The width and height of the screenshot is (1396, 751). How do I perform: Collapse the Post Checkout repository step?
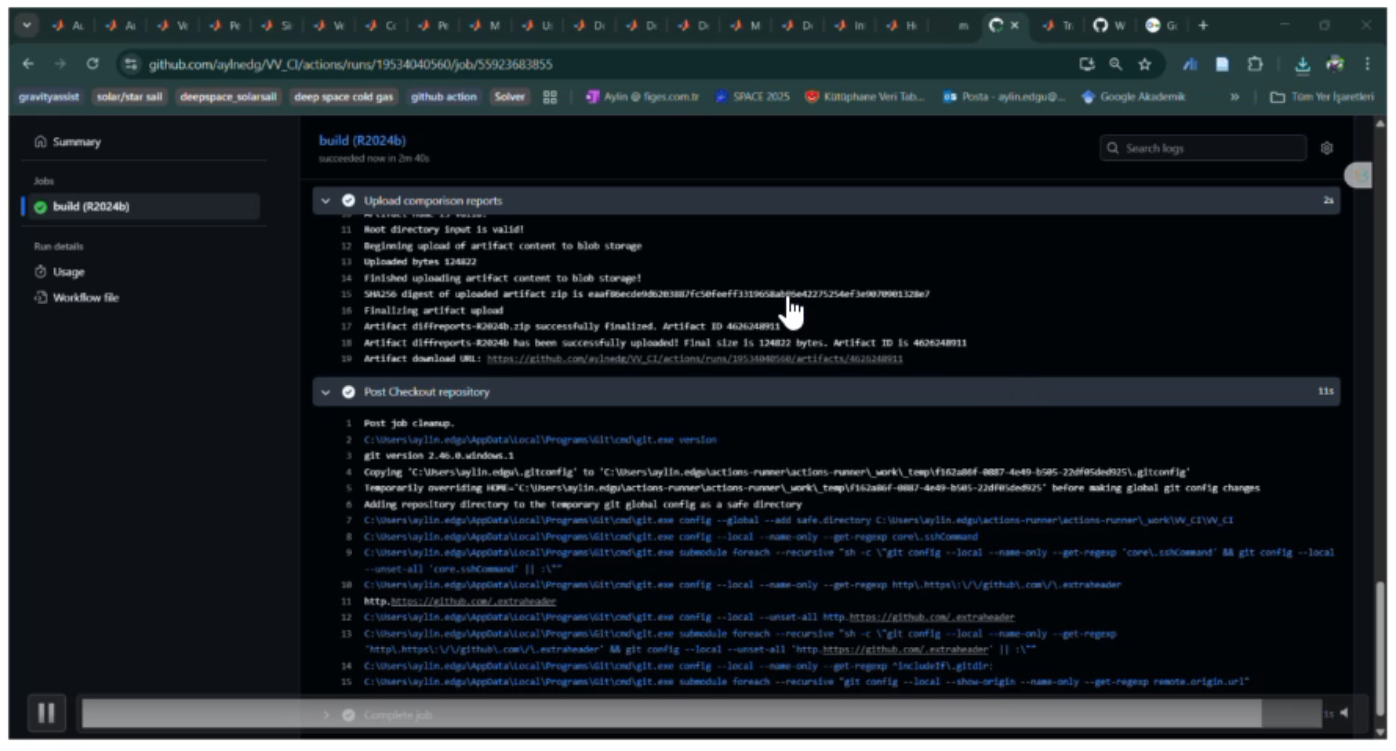[x=326, y=392]
